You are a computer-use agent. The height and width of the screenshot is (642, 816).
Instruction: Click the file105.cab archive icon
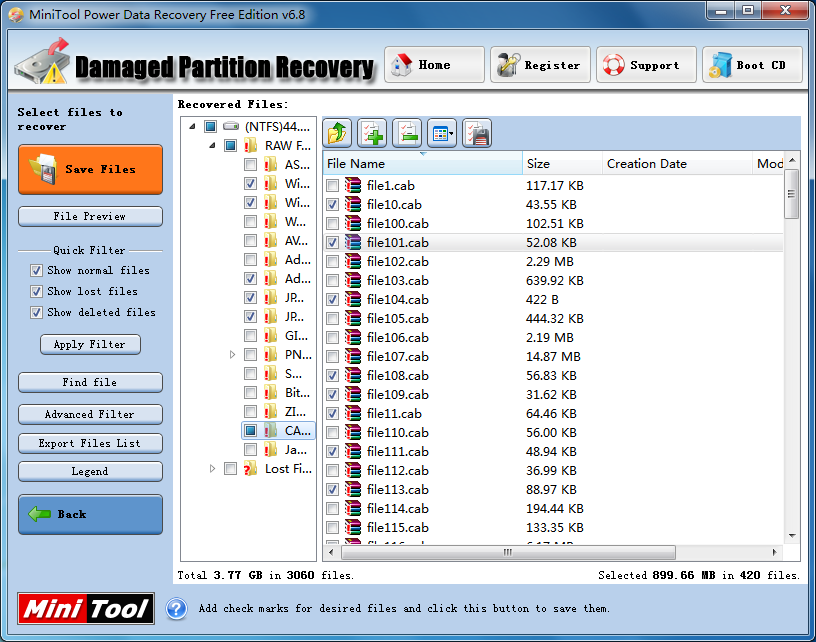[353, 318]
